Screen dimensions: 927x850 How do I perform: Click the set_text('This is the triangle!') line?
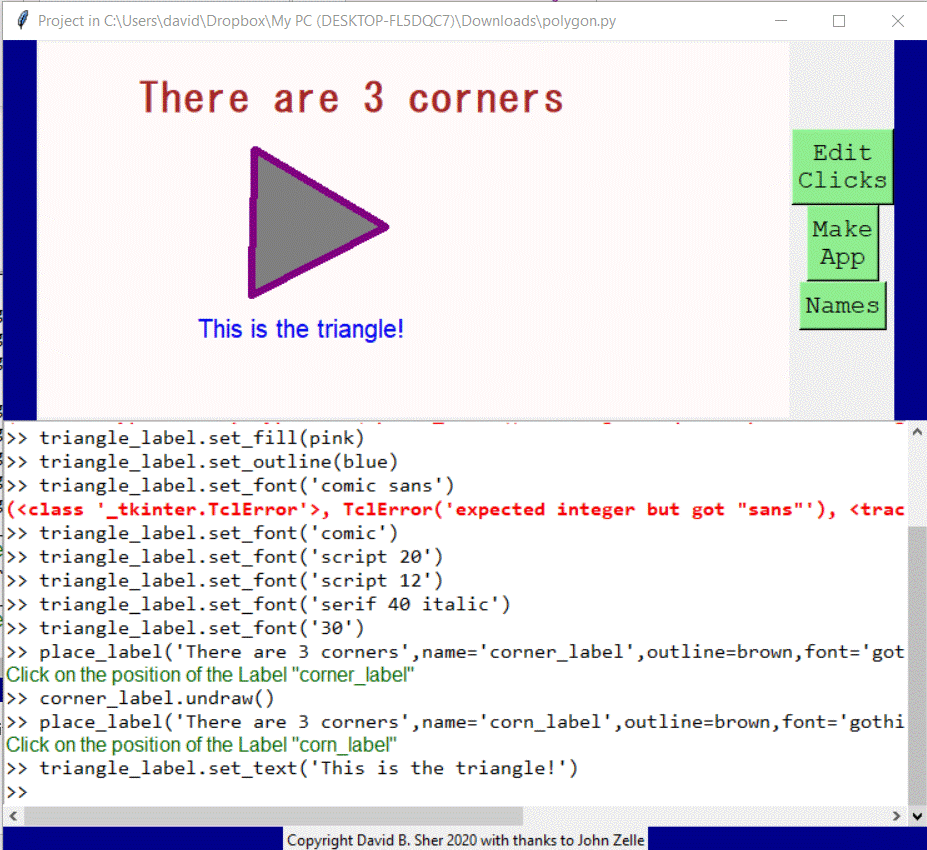292,768
